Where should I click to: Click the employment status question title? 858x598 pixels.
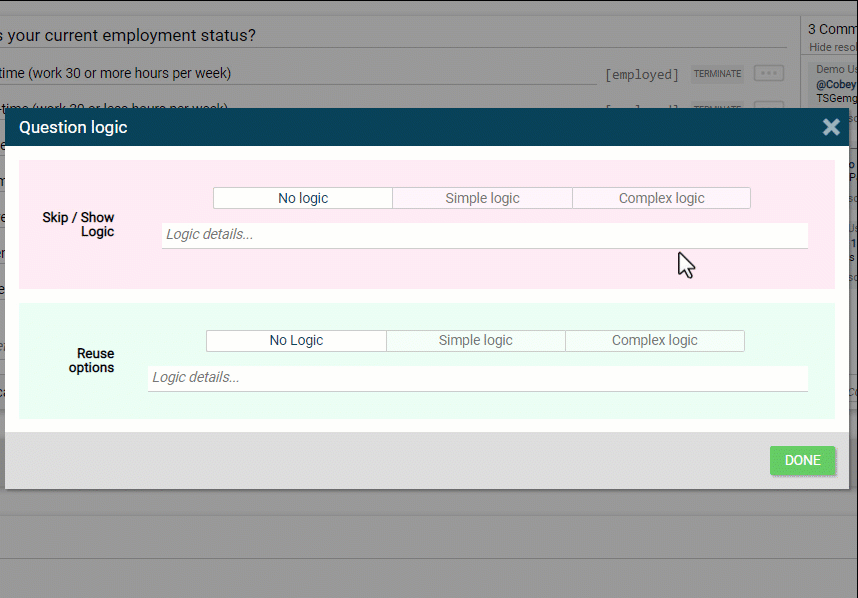130,36
